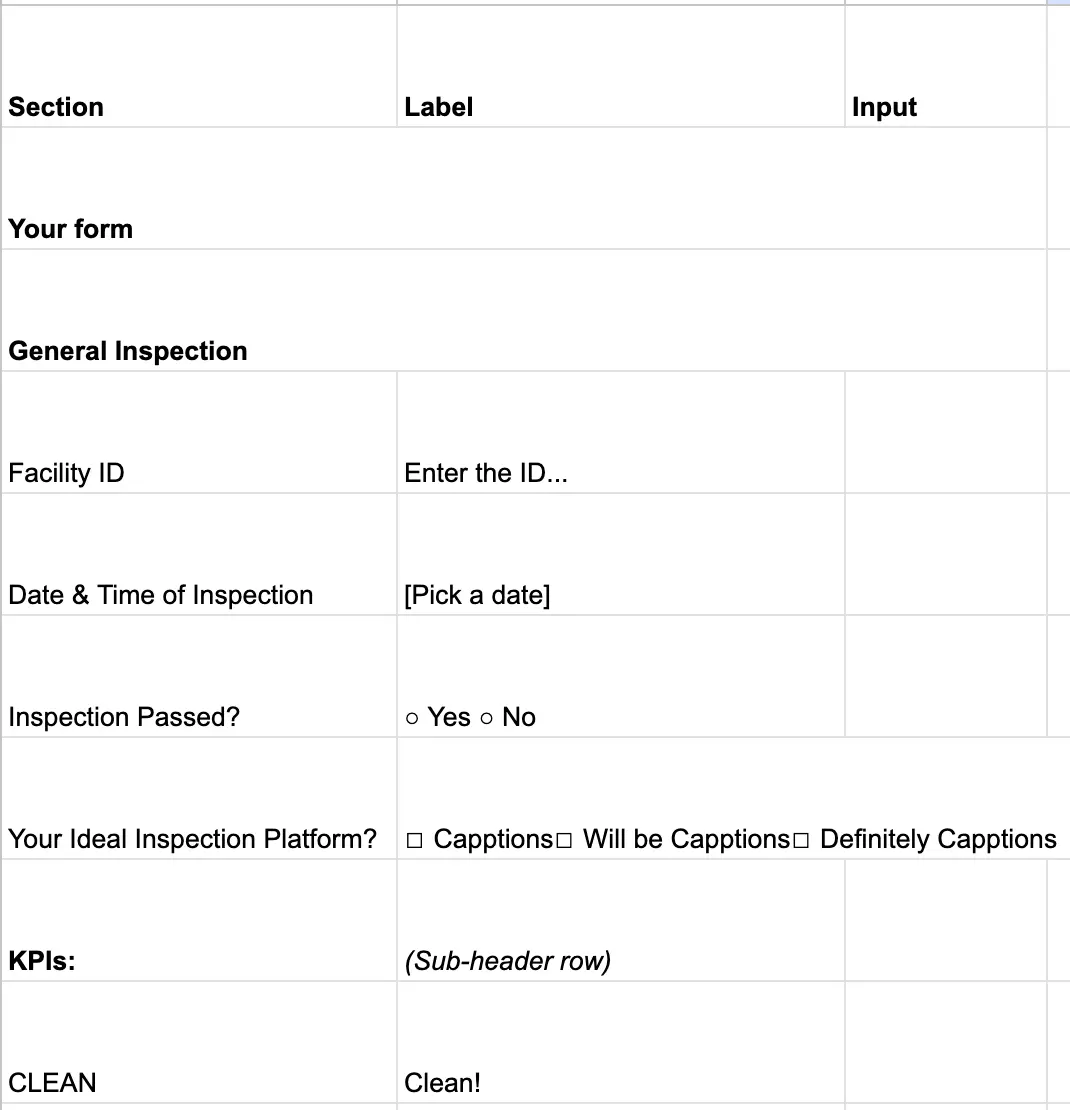Click the KPIs: sub-header cell

click(199, 920)
